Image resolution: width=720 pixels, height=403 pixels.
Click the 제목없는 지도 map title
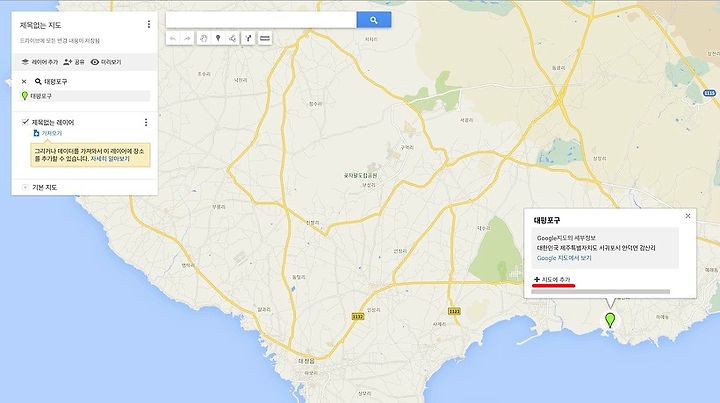[40, 25]
